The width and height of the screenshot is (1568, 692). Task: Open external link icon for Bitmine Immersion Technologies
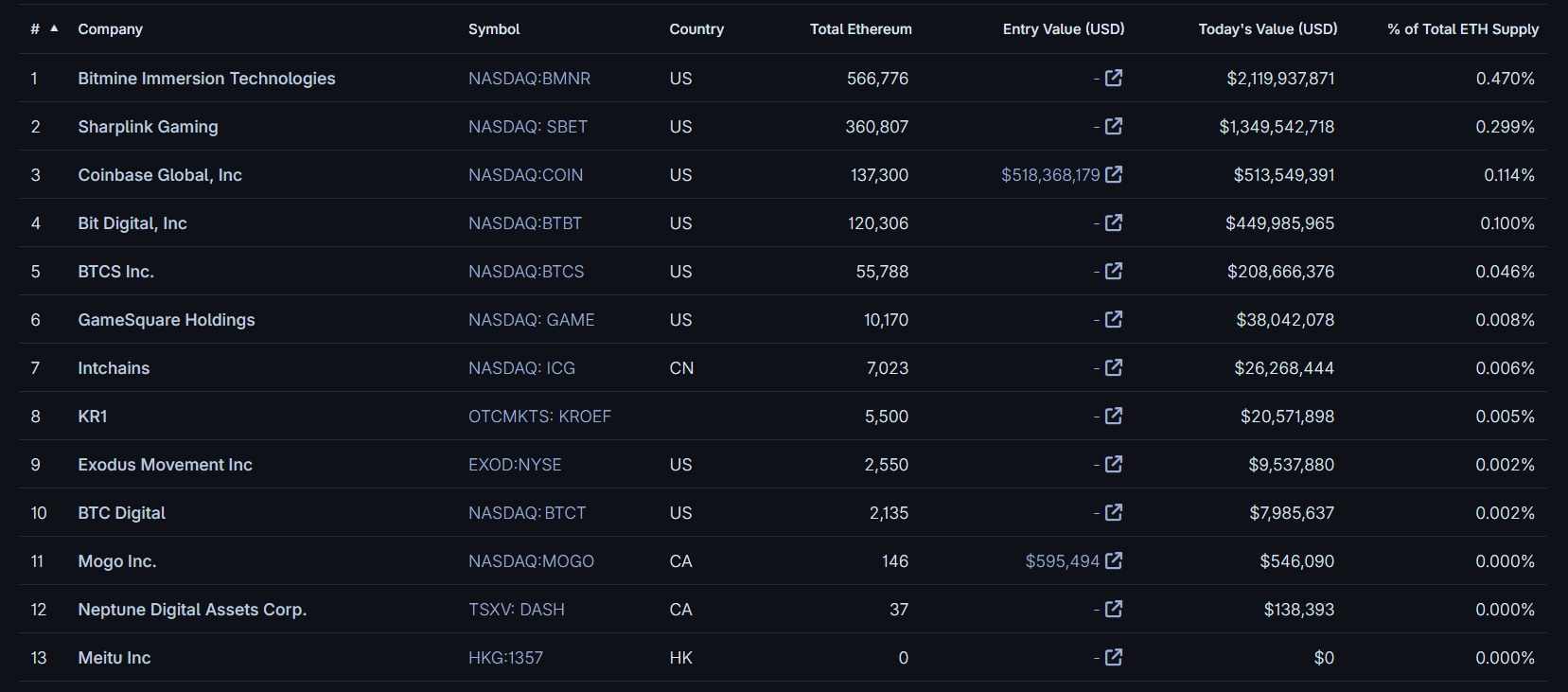[x=1114, y=78]
